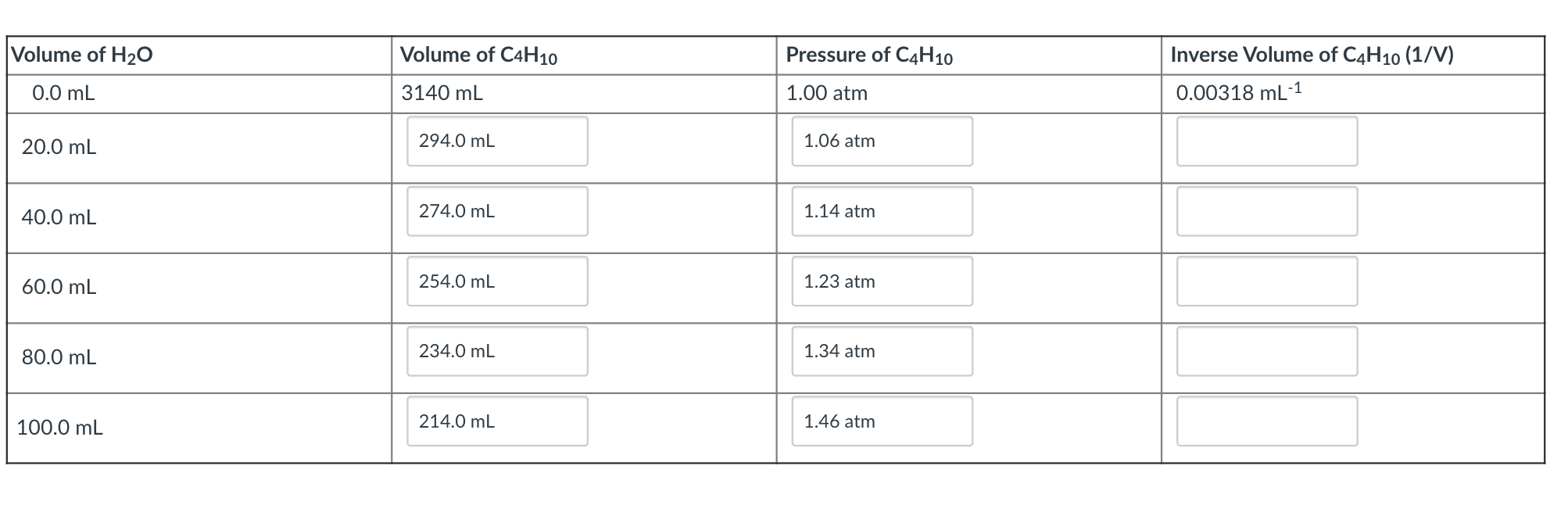
Task: Select the 214.0 mL volume field
Action: [x=496, y=421]
